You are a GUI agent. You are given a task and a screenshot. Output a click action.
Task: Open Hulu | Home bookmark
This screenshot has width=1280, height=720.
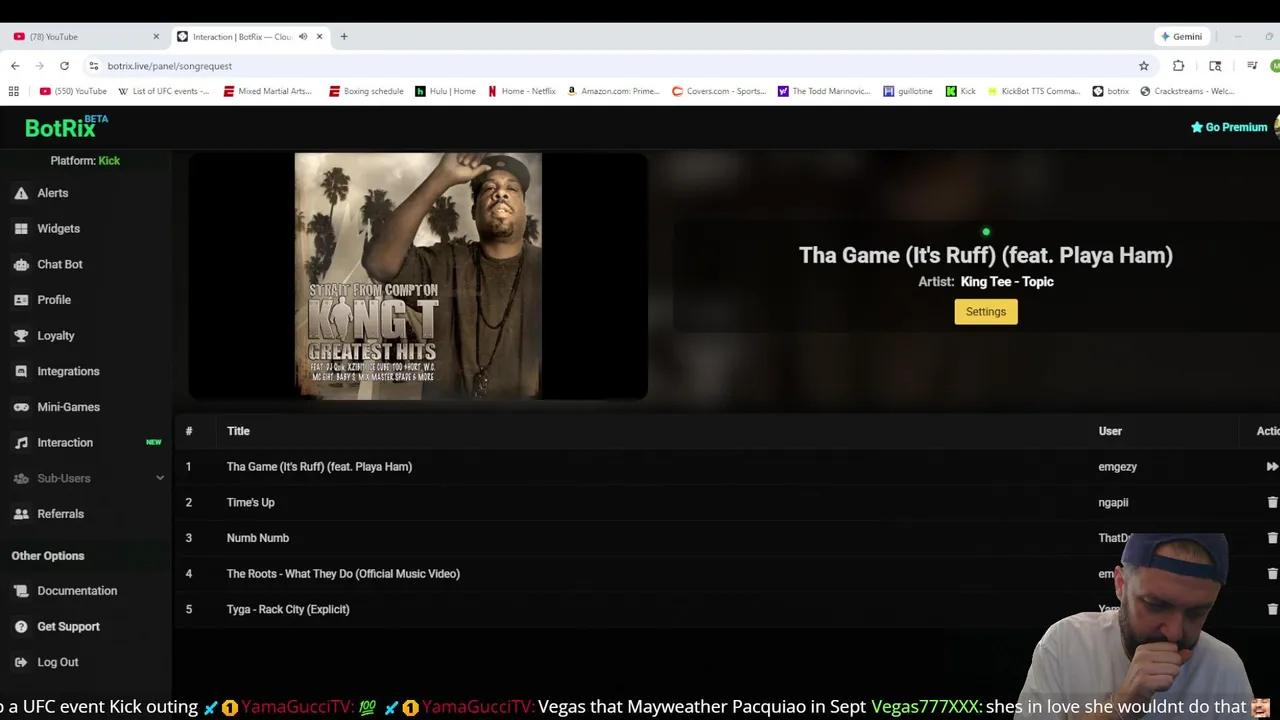point(446,91)
